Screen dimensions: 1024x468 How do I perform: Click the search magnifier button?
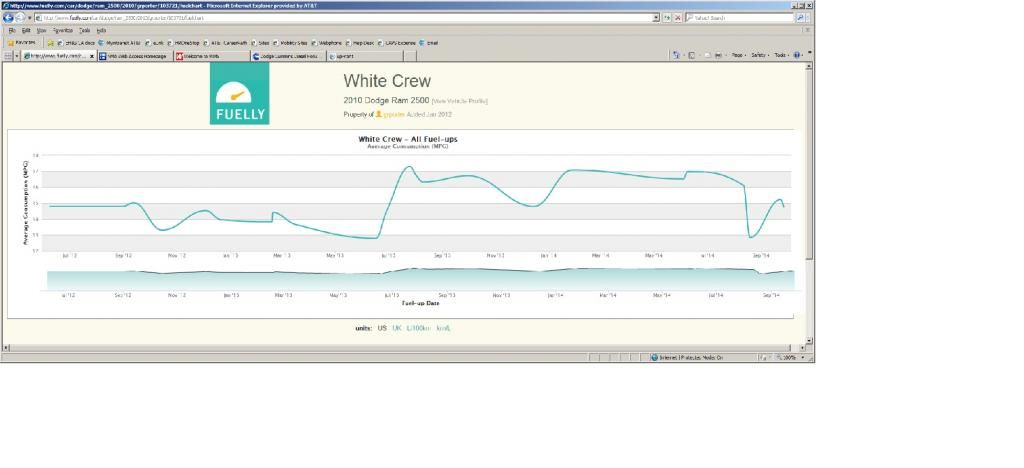coord(799,18)
